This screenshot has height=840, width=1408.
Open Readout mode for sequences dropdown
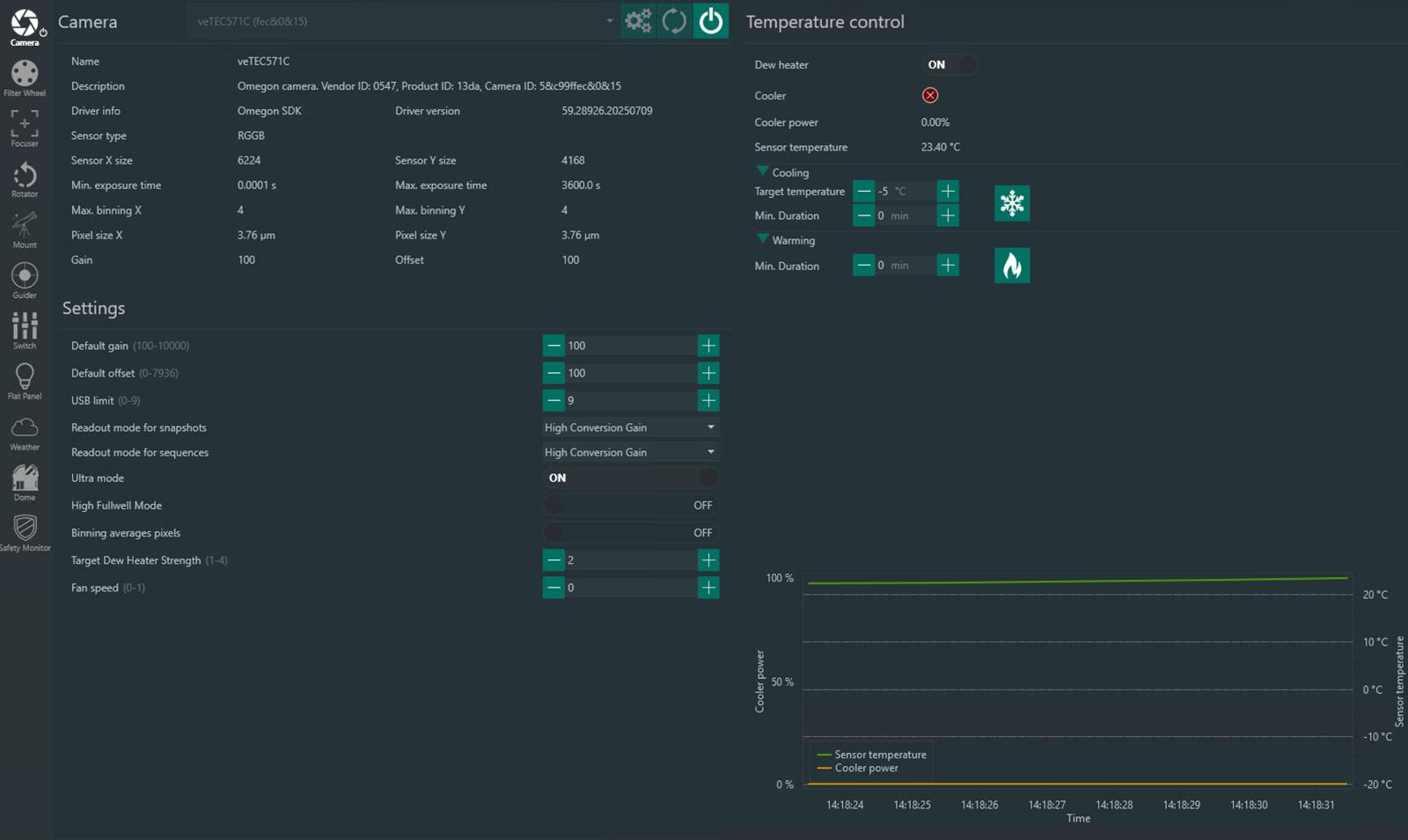tap(630, 452)
